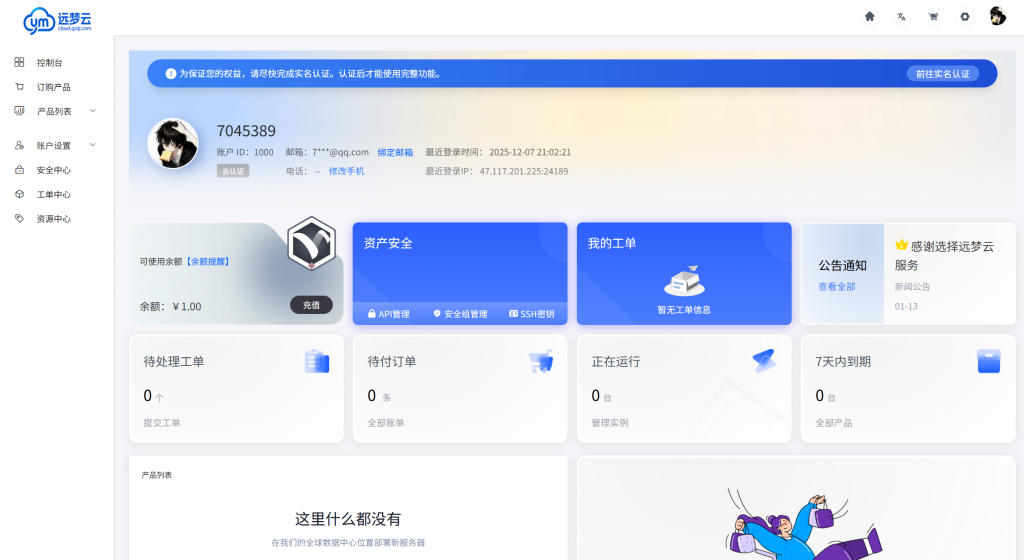Image resolution: width=1024 pixels, height=560 pixels.
Task: Click the 充值 recharge button
Action: point(312,305)
